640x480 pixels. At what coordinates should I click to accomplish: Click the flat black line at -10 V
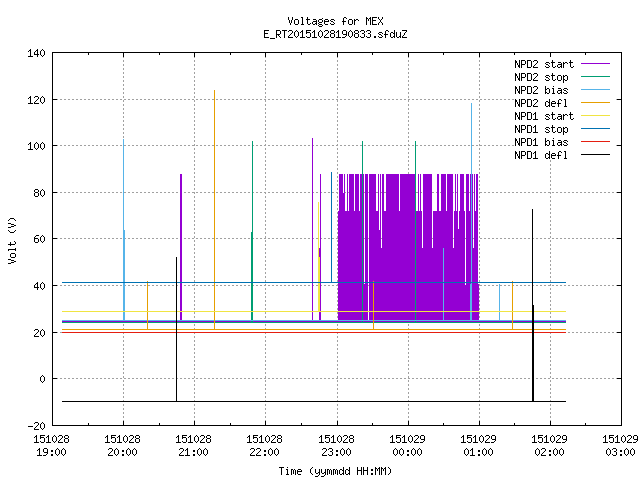tap(313, 402)
